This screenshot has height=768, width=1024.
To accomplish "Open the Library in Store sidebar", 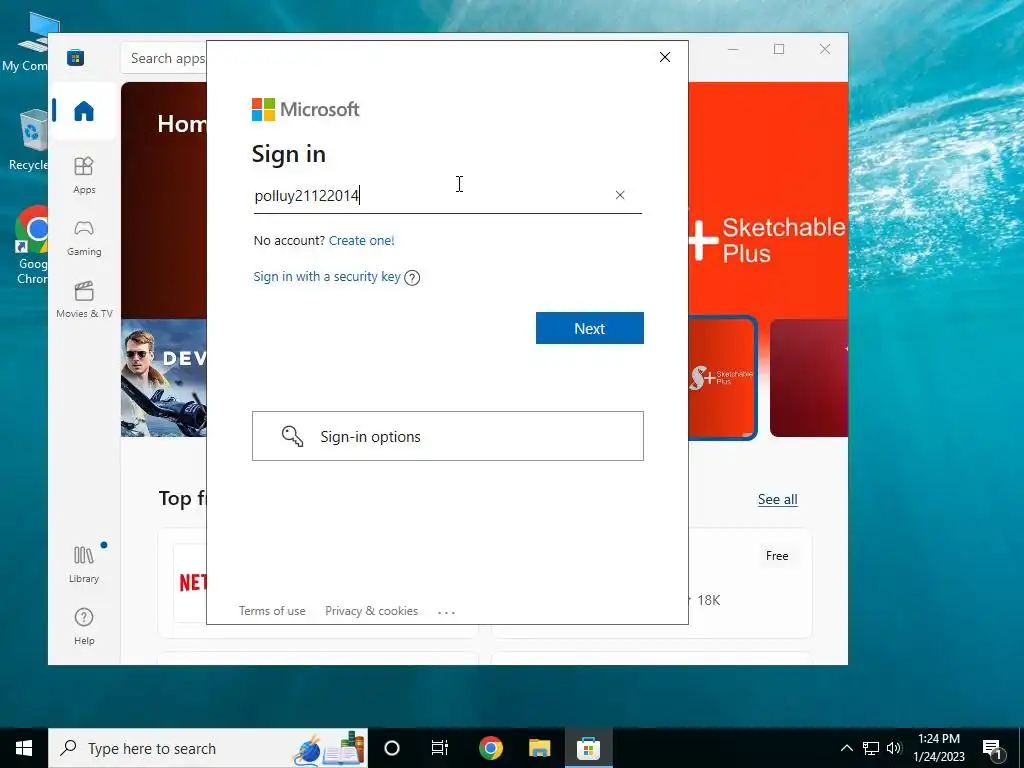I will click(84, 564).
